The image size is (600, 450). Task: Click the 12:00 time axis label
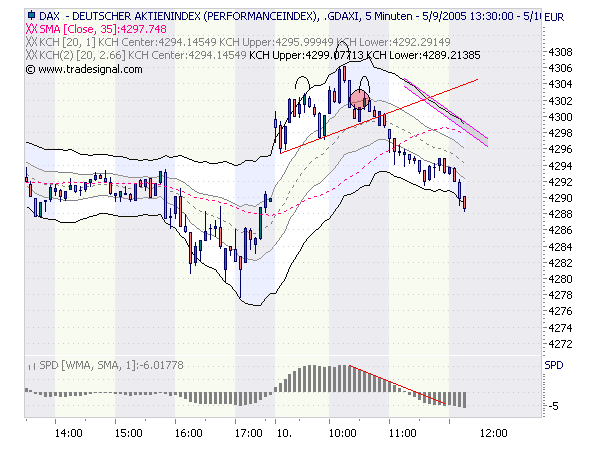[x=494, y=433]
